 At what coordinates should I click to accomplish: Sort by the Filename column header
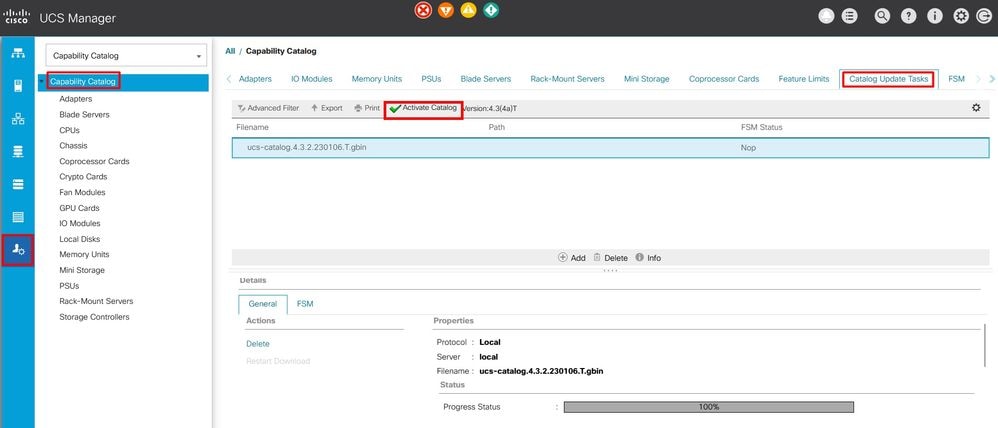click(252, 127)
